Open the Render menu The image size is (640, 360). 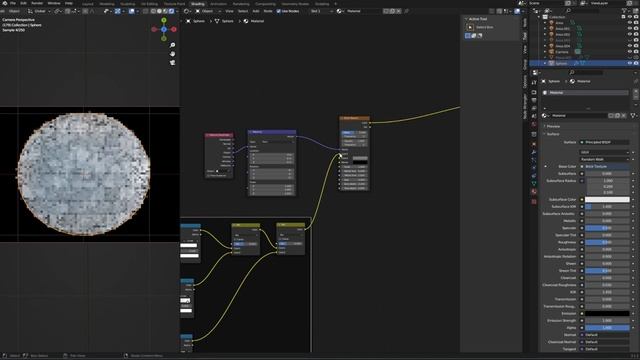pos(37,3)
